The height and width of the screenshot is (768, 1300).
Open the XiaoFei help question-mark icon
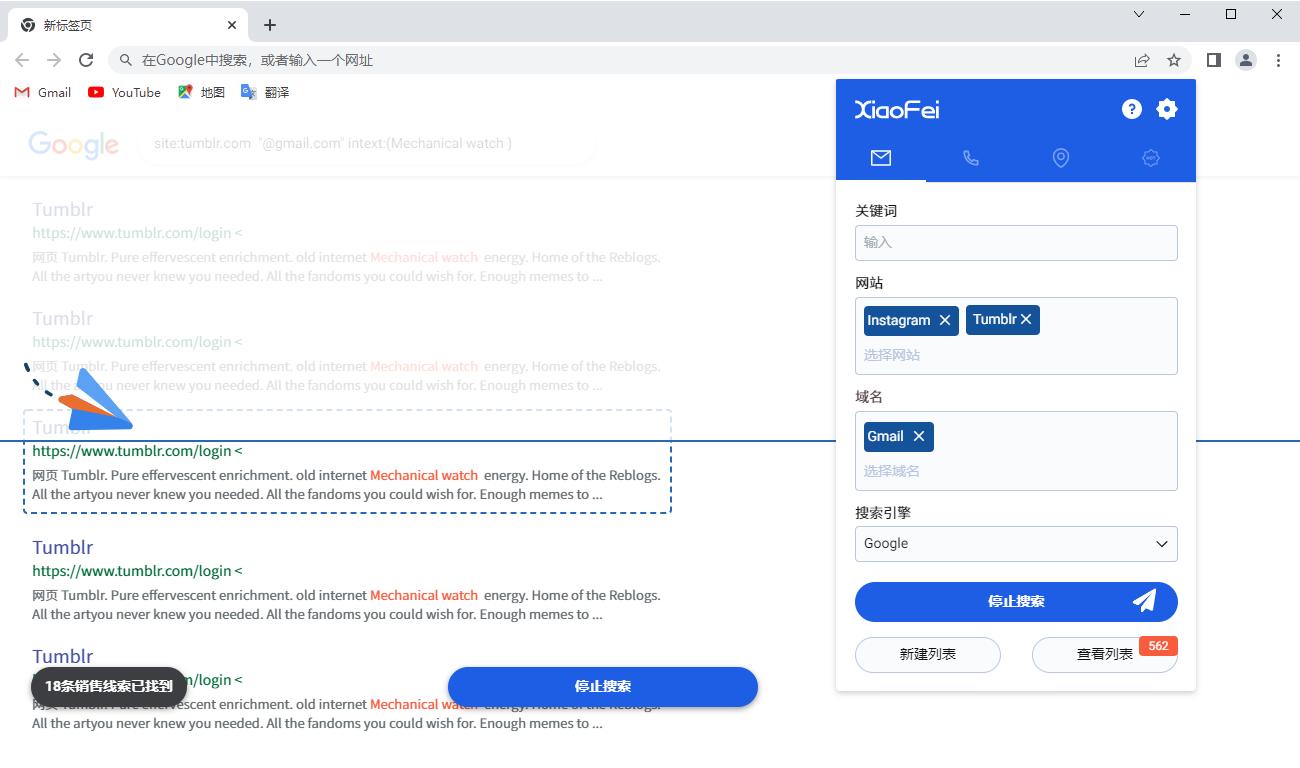[x=1132, y=109]
